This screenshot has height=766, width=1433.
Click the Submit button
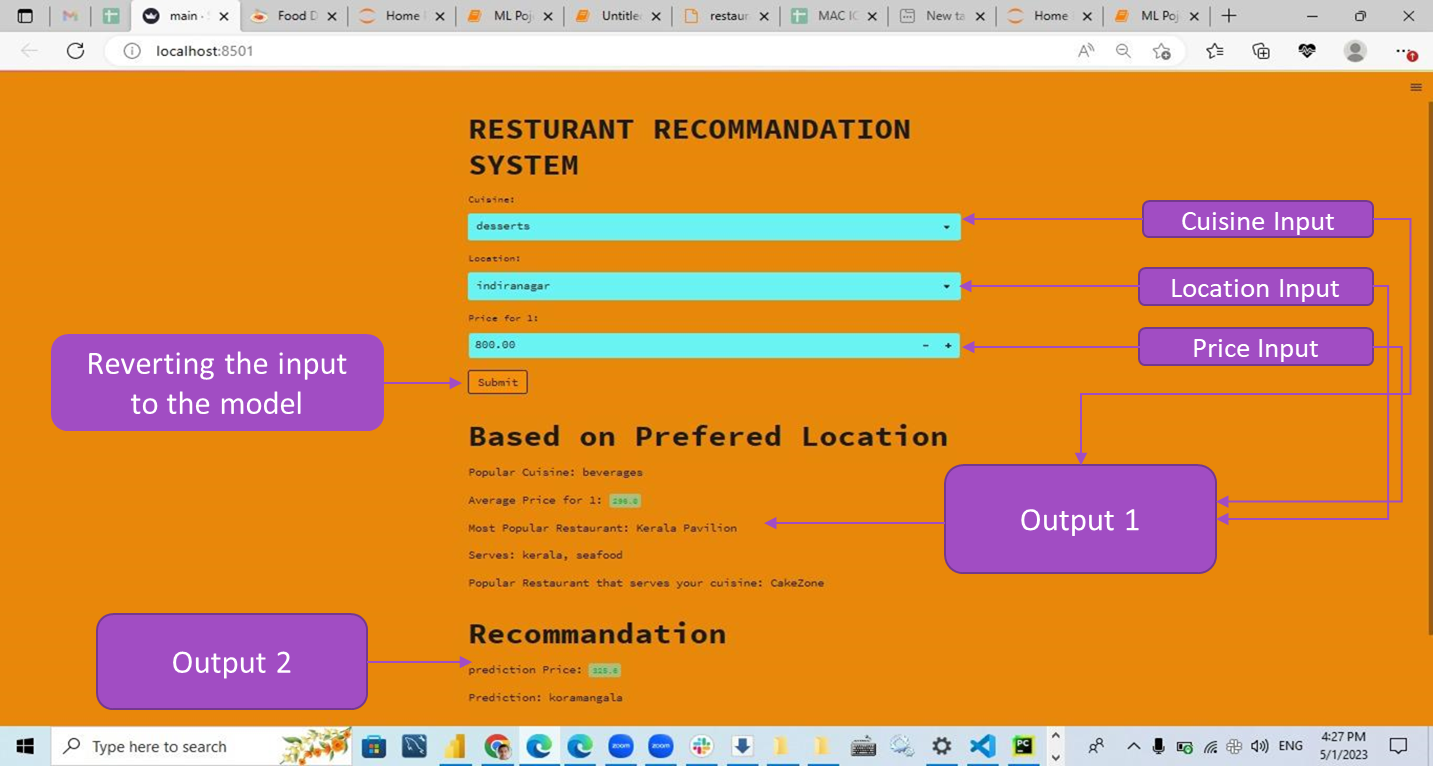(x=497, y=382)
